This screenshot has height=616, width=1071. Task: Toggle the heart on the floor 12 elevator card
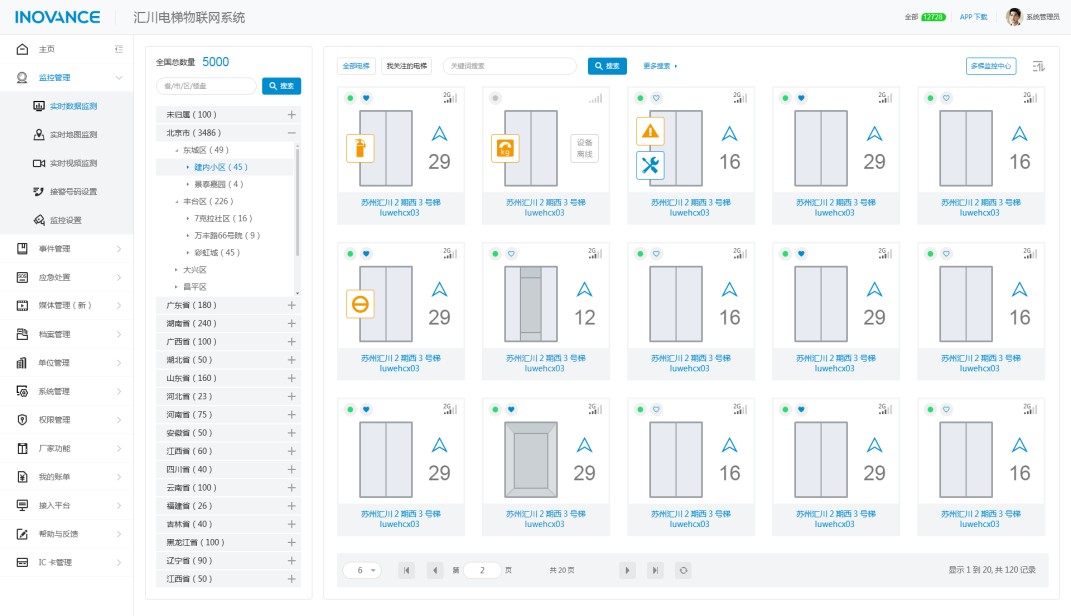point(511,254)
